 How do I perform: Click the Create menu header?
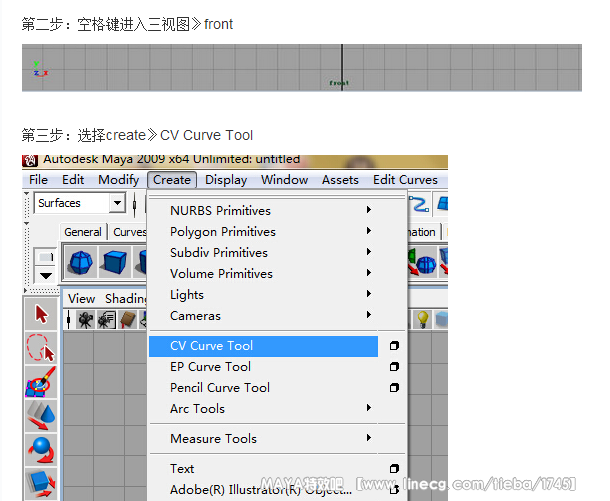pyautogui.click(x=172, y=180)
